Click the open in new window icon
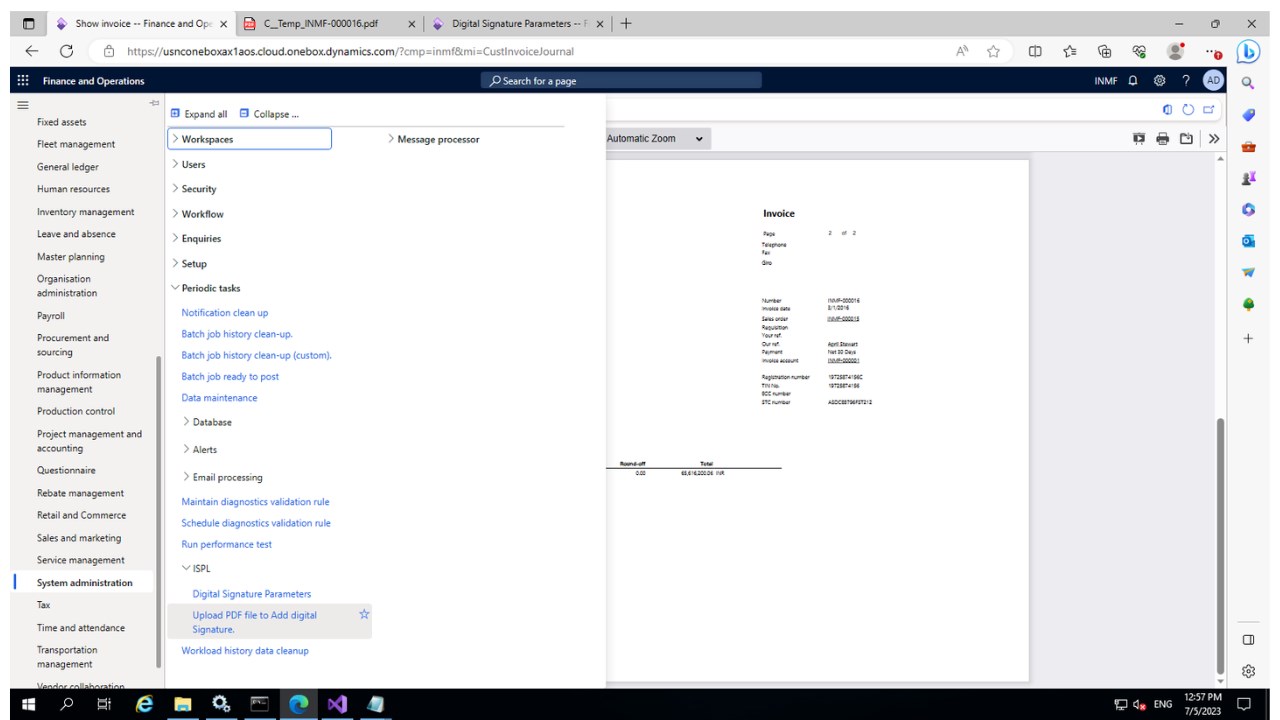Screen dimensions: 1280x720 click(x=1209, y=110)
